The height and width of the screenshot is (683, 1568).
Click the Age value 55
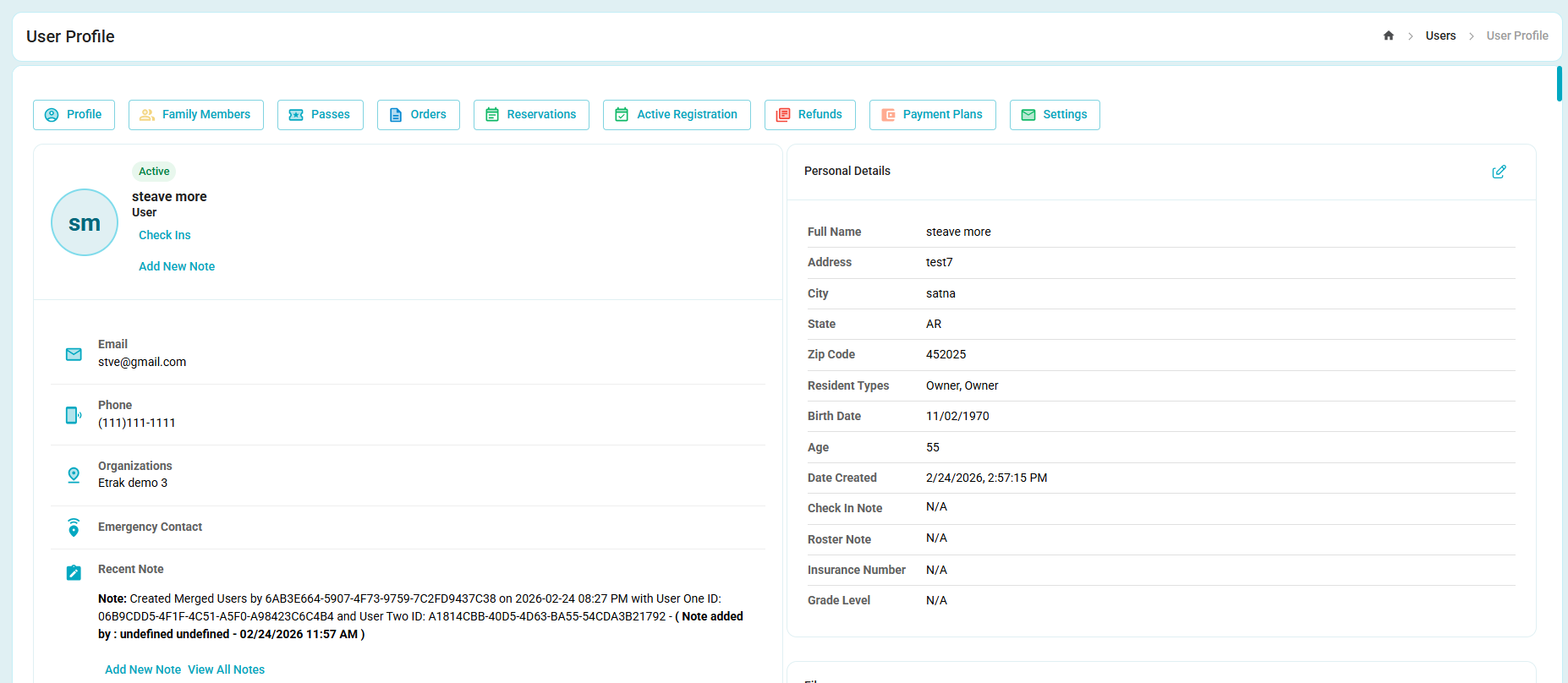[x=933, y=447]
